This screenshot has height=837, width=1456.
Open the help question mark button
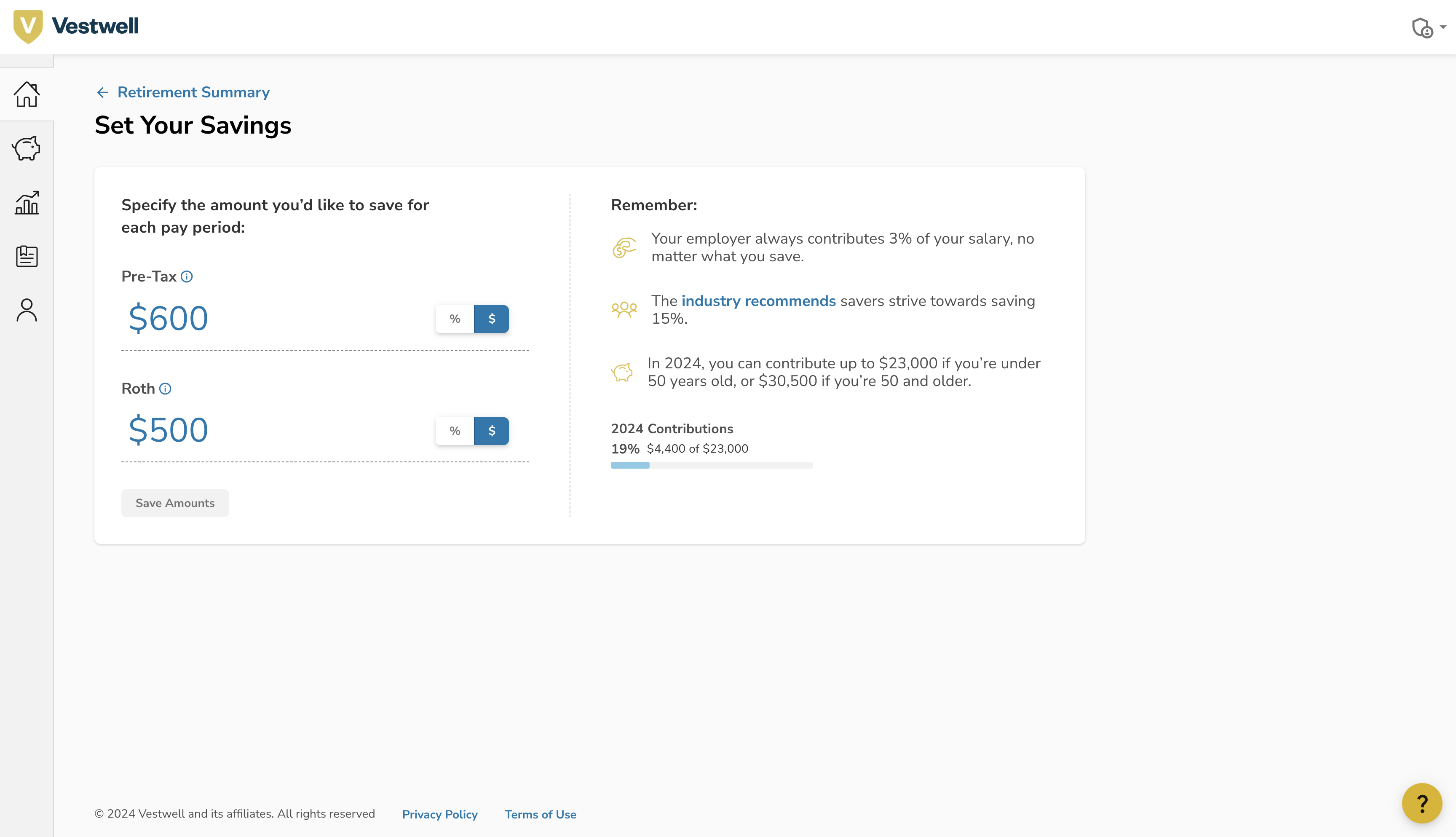pyautogui.click(x=1421, y=803)
